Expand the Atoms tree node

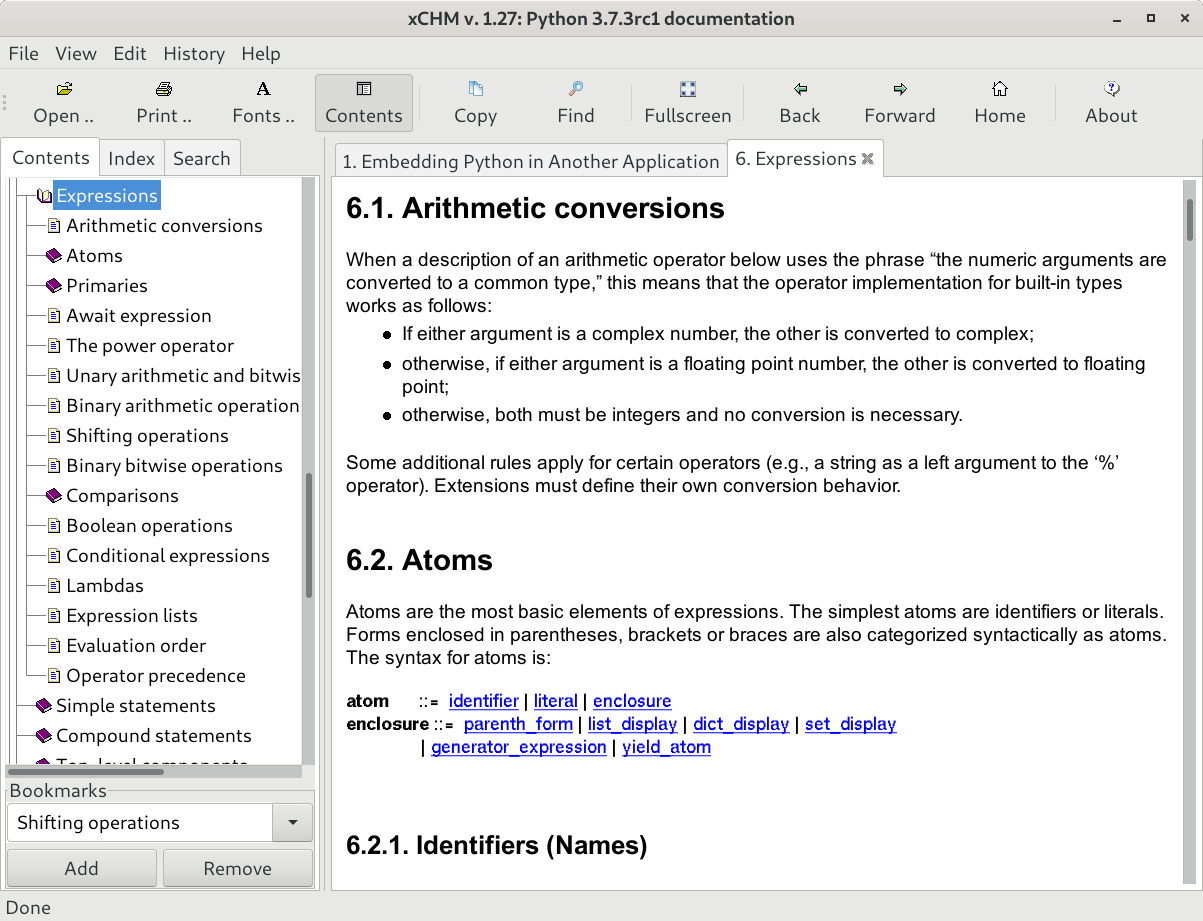[54, 256]
